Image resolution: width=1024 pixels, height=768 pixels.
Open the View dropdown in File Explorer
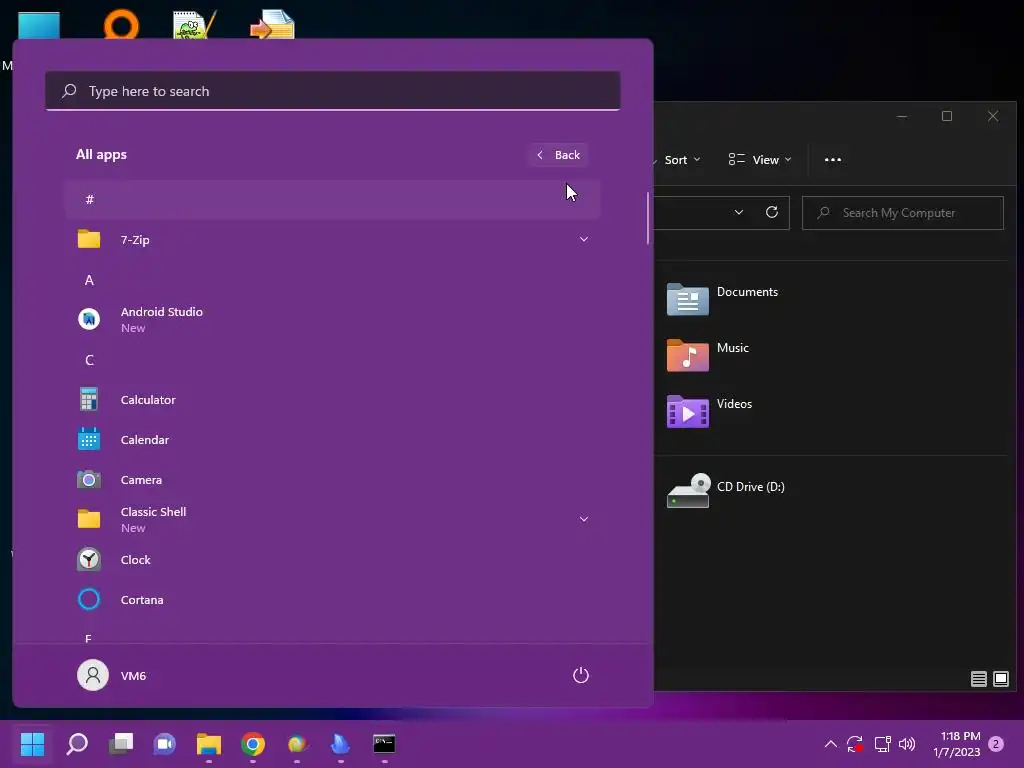(x=760, y=160)
